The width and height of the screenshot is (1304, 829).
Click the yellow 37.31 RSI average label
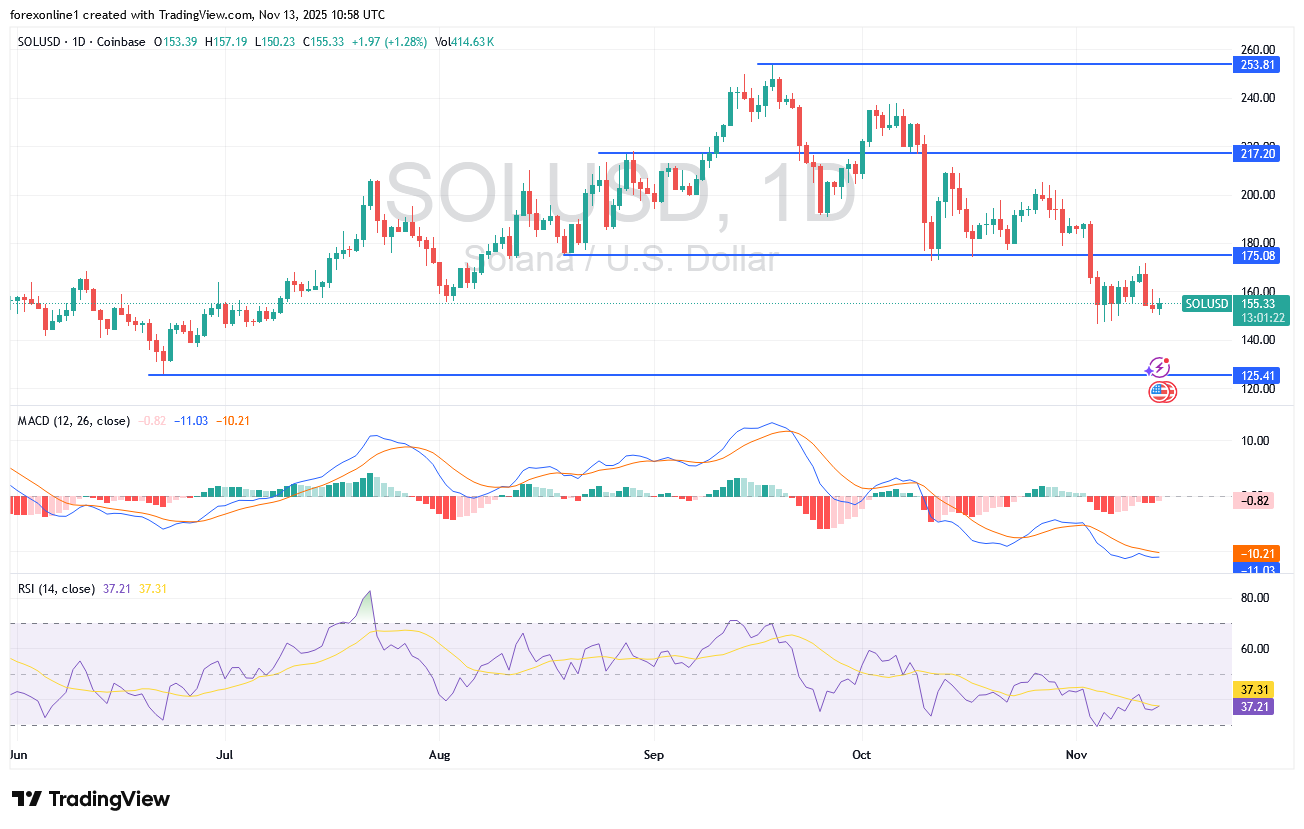pos(1257,690)
